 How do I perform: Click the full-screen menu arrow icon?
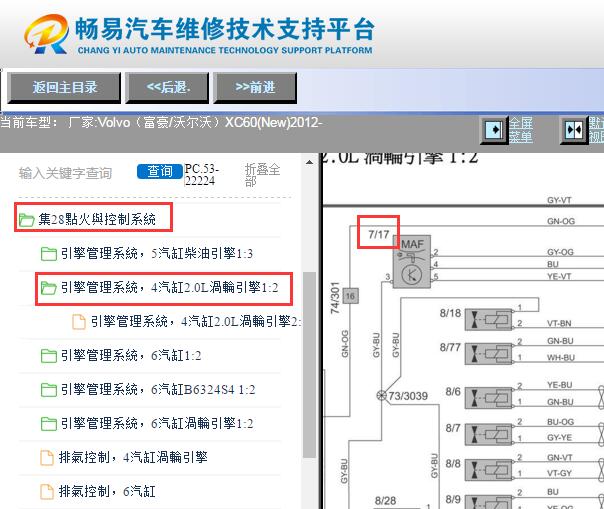click(x=494, y=130)
